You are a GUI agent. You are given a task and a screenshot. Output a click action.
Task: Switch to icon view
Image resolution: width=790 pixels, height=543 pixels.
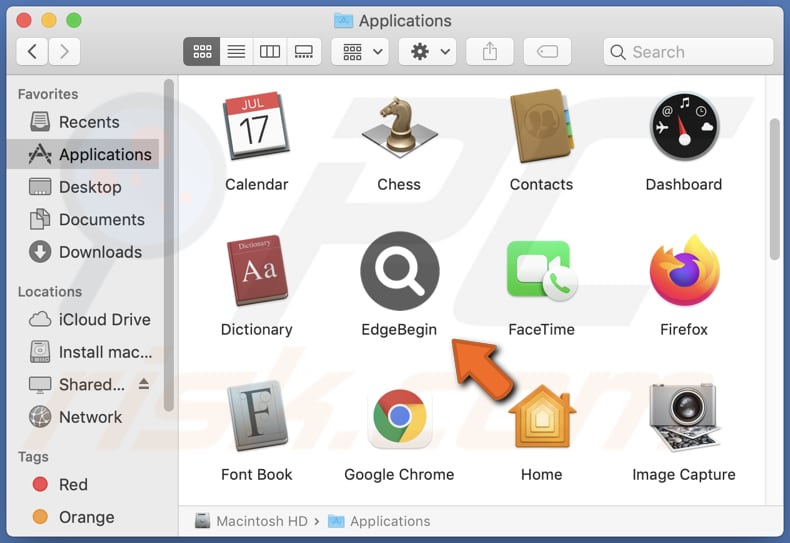point(202,51)
